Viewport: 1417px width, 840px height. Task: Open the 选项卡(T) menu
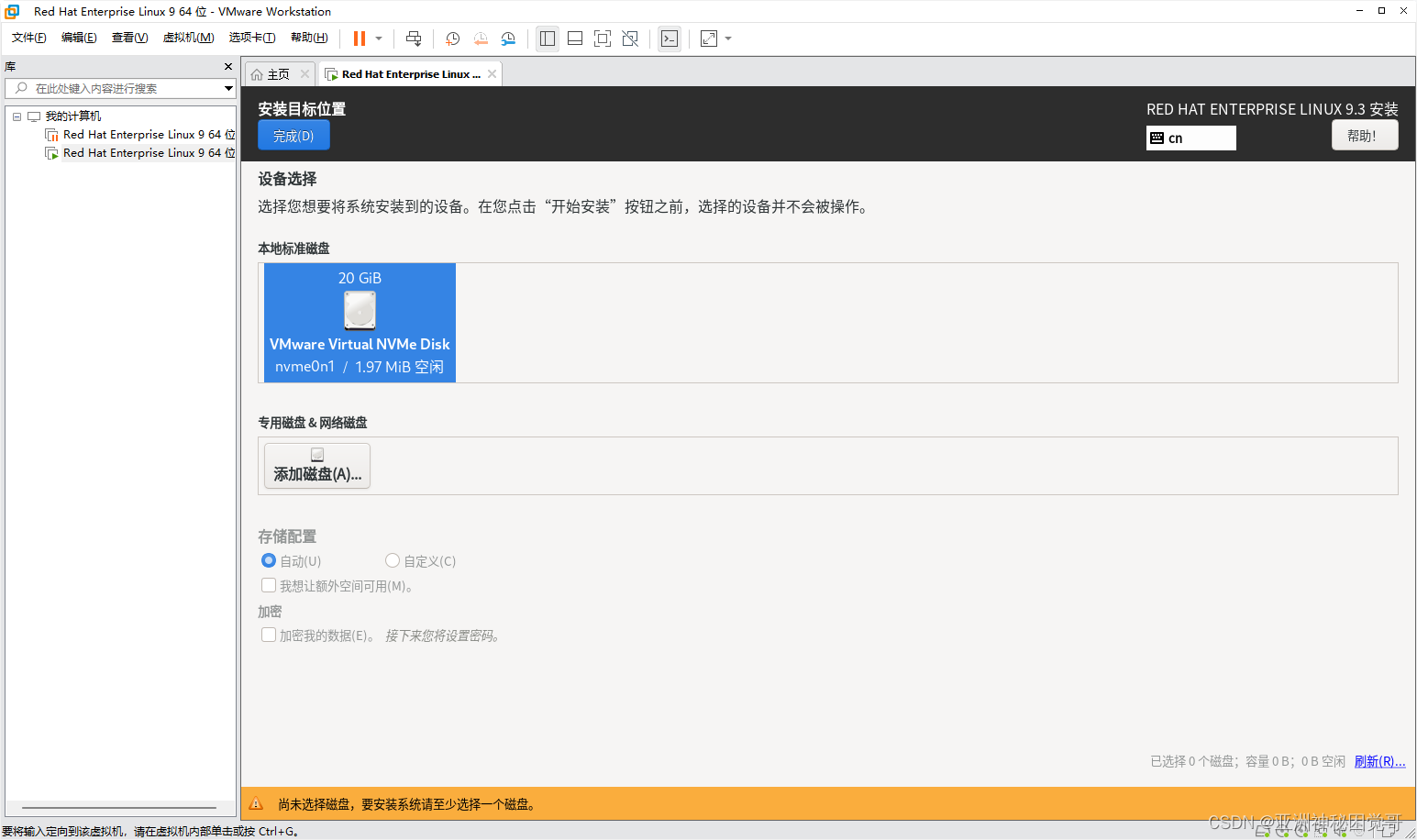pos(252,38)
